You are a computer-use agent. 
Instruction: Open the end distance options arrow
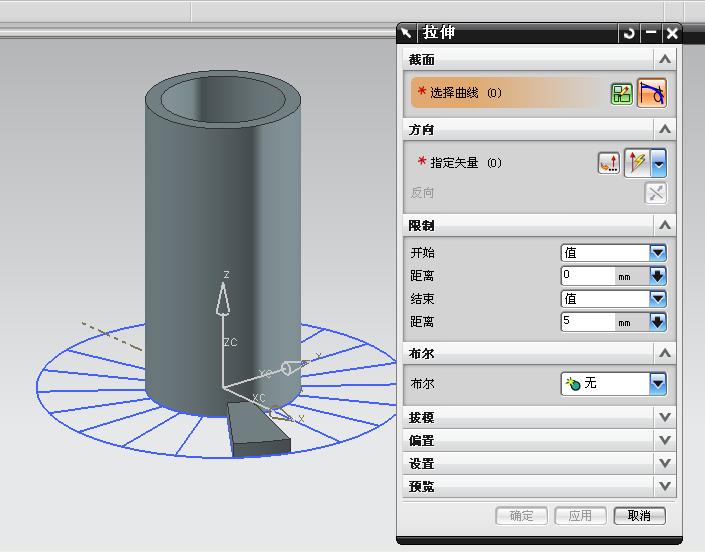click(x=658, y=321)
